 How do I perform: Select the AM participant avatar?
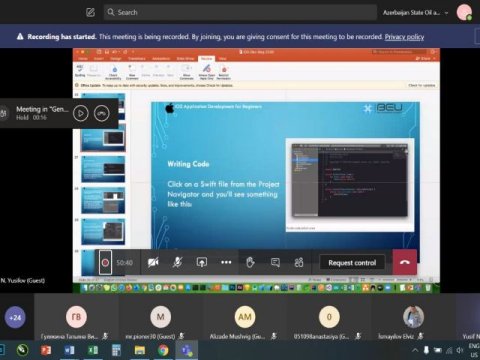(245, 317)
